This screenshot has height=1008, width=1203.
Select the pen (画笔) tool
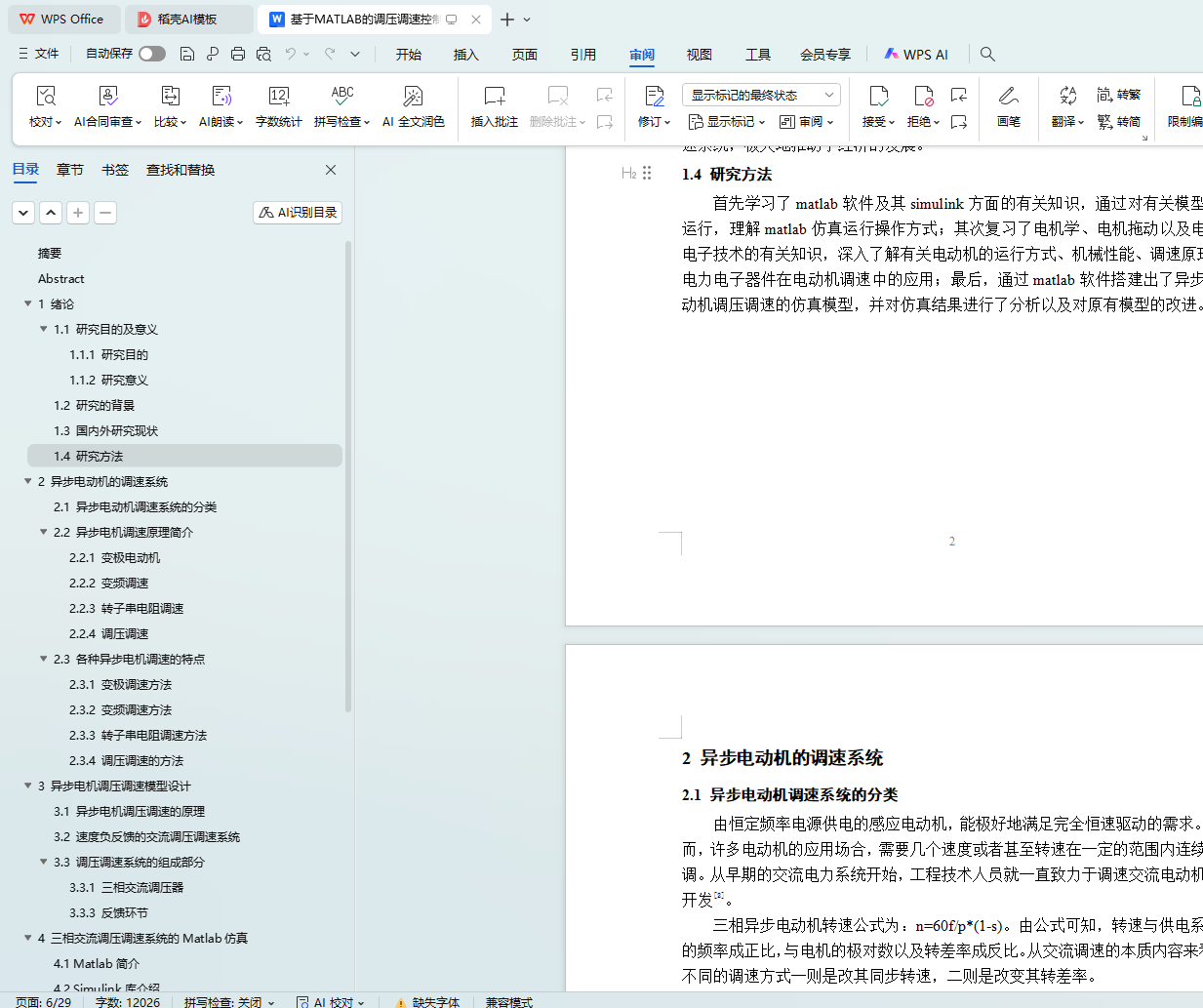pyautogui.click(x=1008, y=97)
